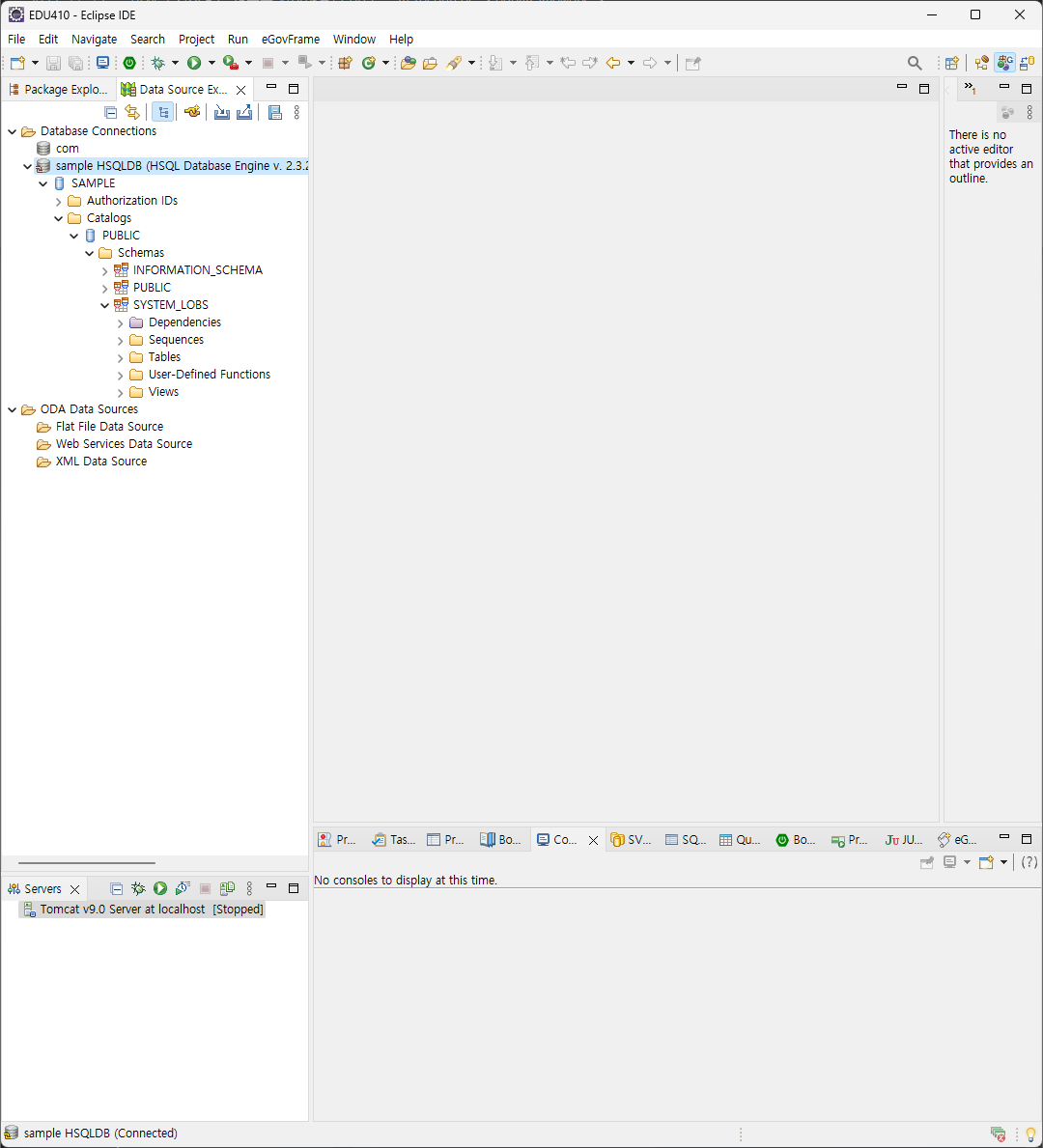The width and height of the screenshot is (1043, 1148).
Task: Open the Outline view menu three dots
Action: [x=1029, y=112]
